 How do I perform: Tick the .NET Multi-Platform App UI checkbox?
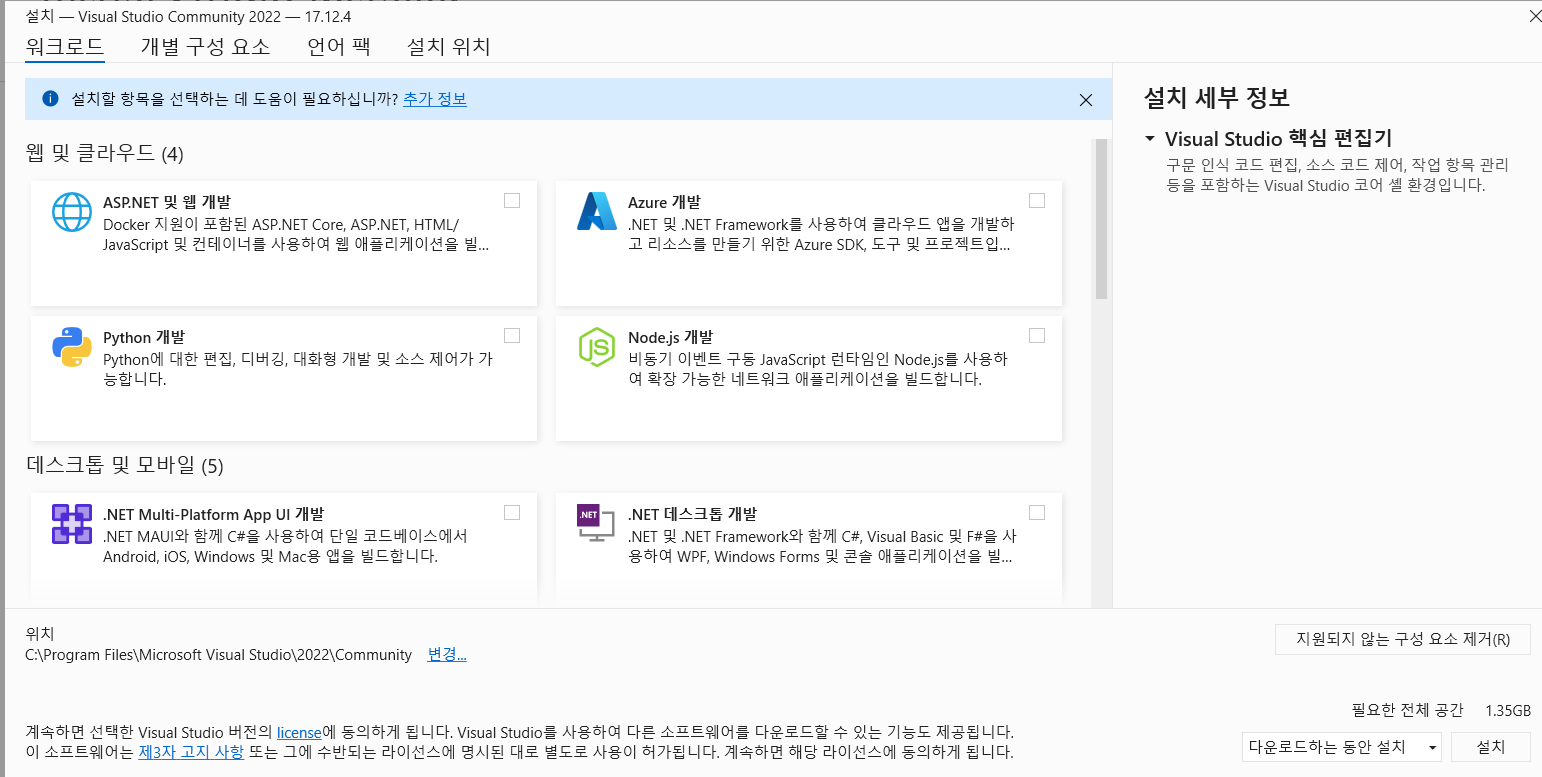(x=512, y=512)
